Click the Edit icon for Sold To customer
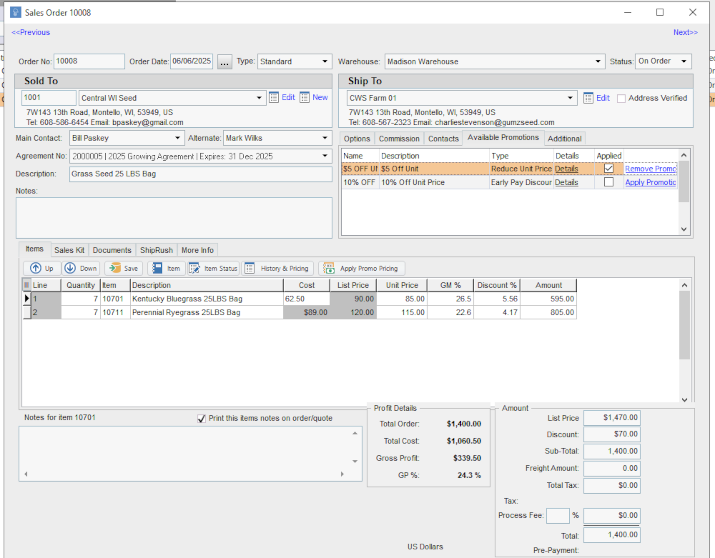This screenshot has width=715, height=558. point(274,98)
